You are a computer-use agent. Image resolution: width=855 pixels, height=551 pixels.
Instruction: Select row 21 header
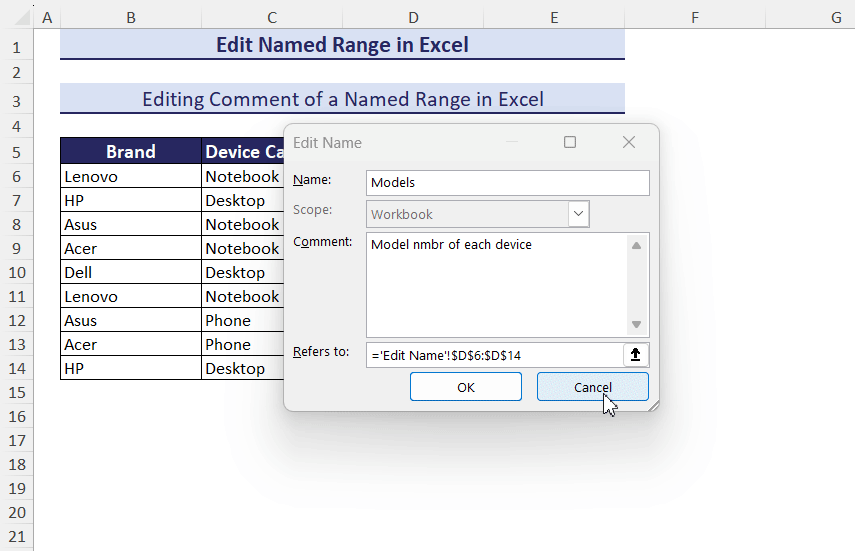(16, 536)
